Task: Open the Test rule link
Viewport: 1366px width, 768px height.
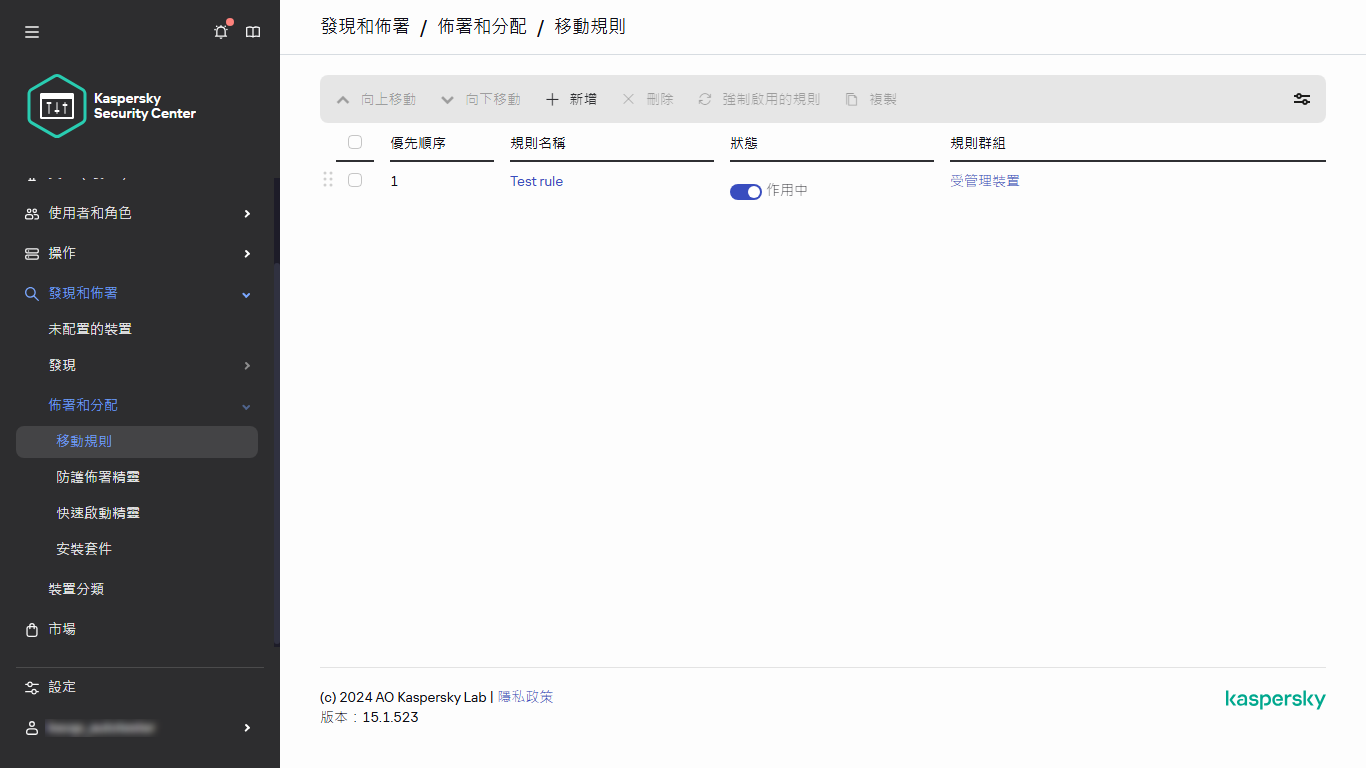Action: coord(536,181)
